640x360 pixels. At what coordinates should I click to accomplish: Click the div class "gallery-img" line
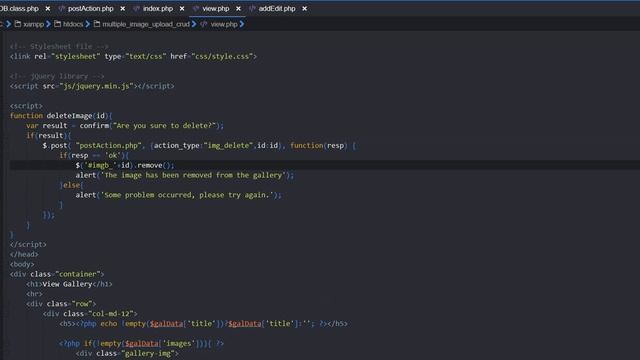127,353
